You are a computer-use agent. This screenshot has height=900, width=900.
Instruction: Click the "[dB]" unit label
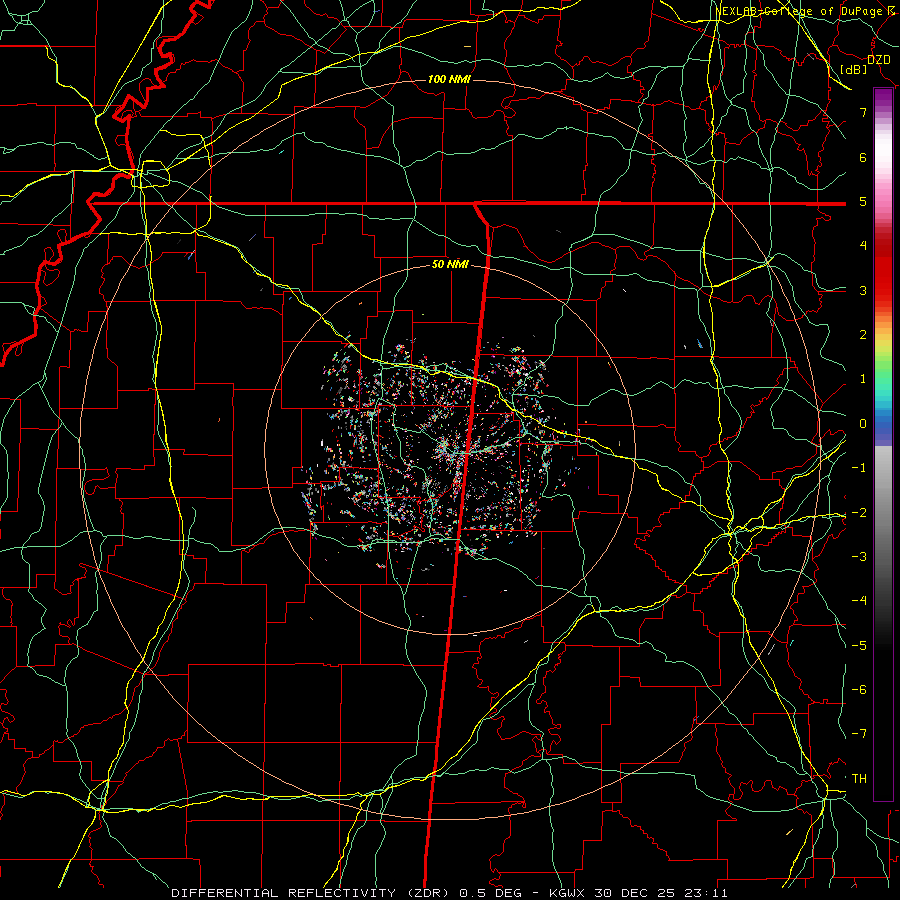854,69
